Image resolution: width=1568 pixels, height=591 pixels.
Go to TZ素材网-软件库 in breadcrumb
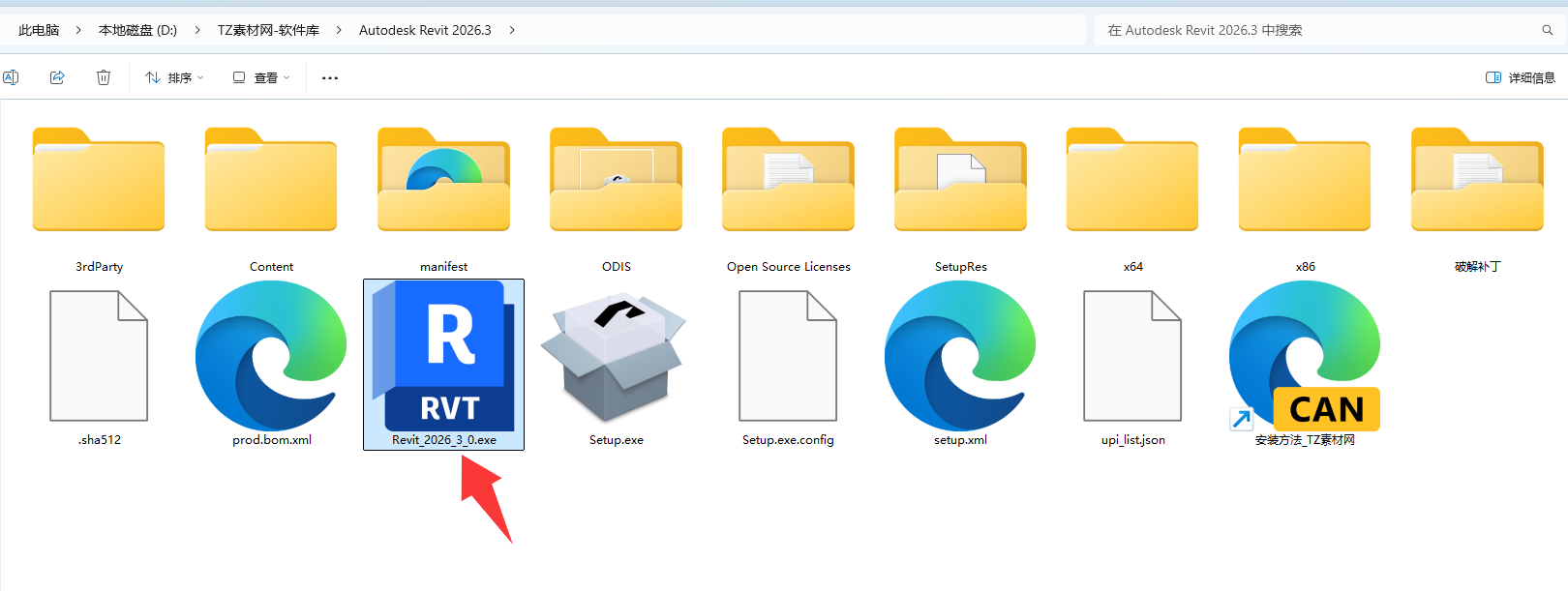pos(268,30)
